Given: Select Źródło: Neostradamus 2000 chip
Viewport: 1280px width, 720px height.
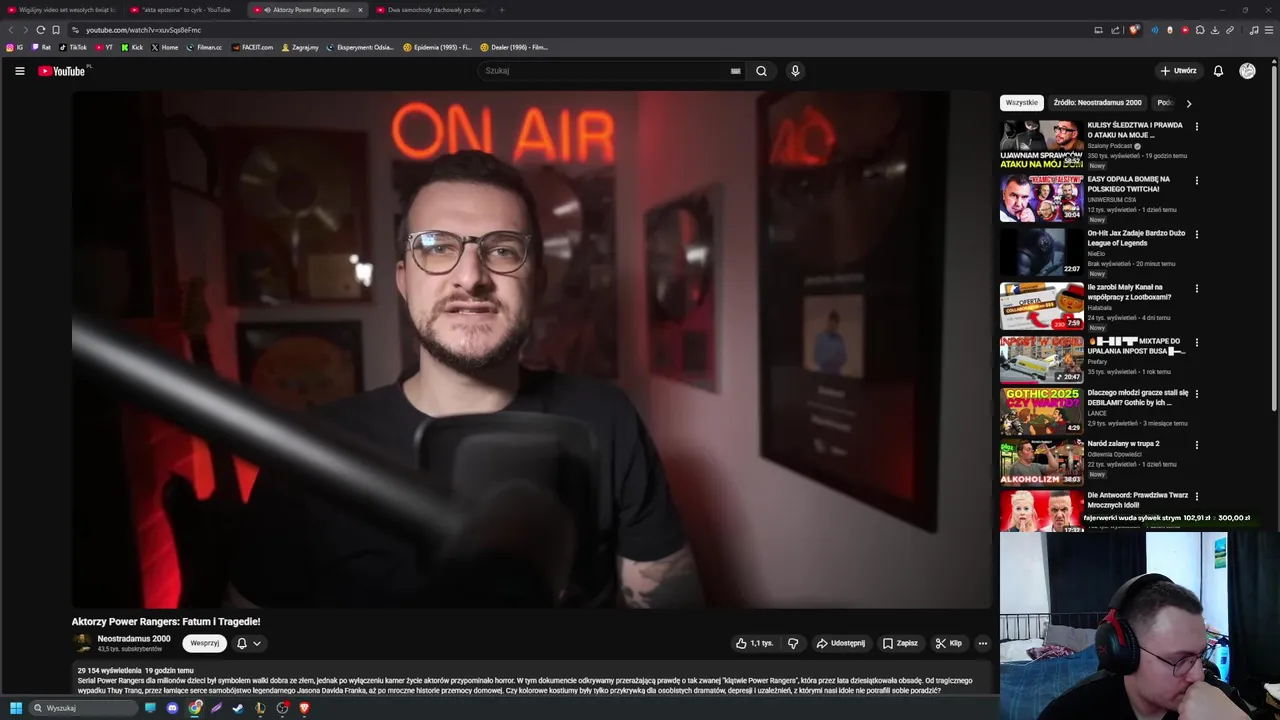Looking at the screenshot, I should 1097,103.
